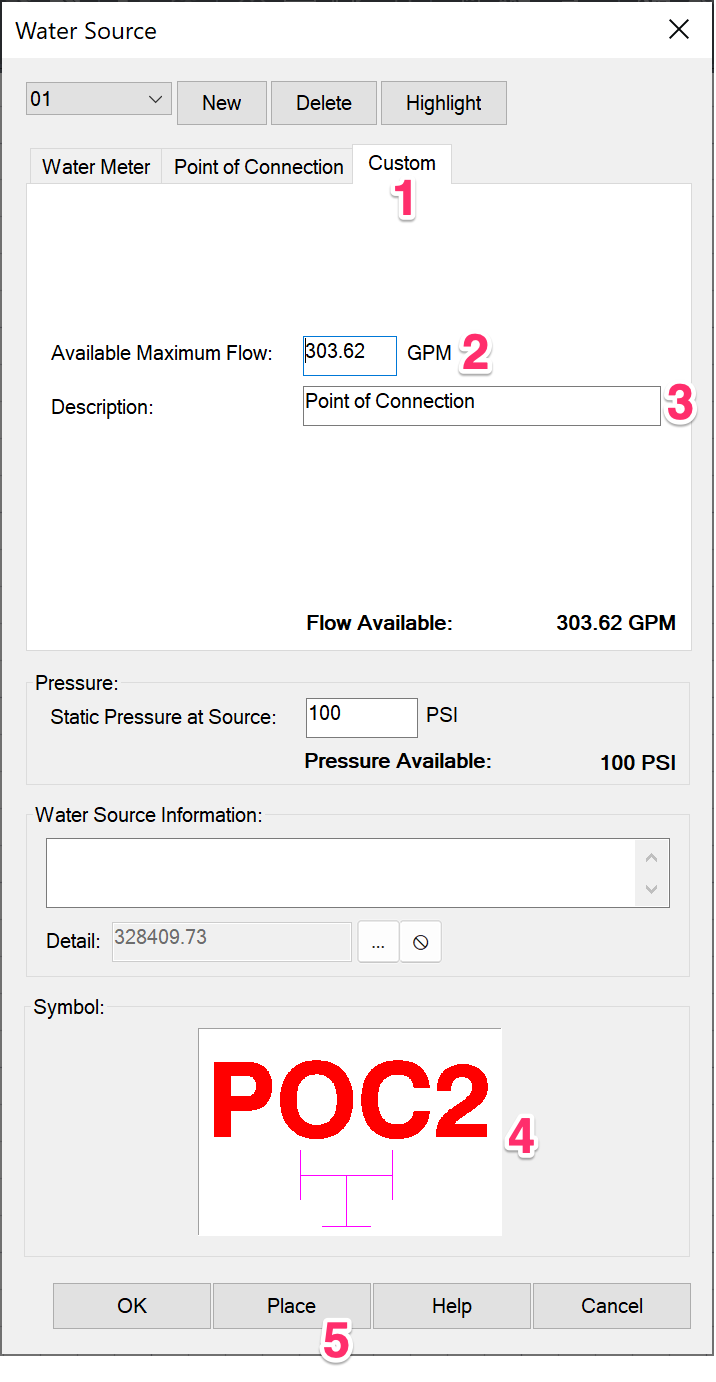Close the Water Source window

click(679, 30)
